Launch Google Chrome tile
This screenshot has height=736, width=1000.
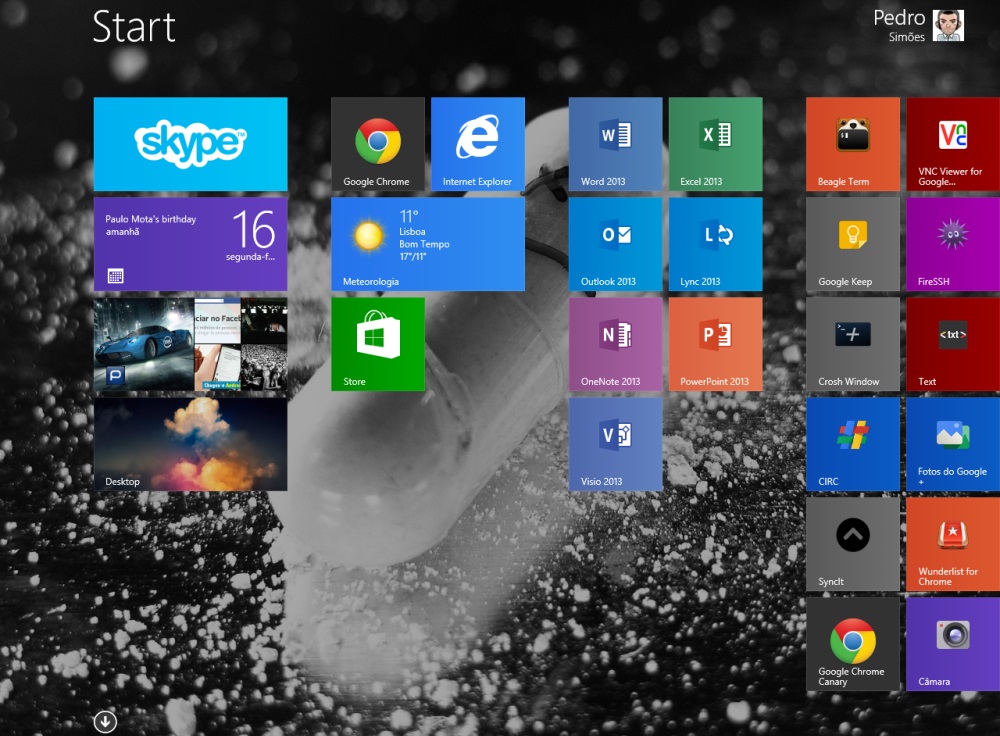378,144
